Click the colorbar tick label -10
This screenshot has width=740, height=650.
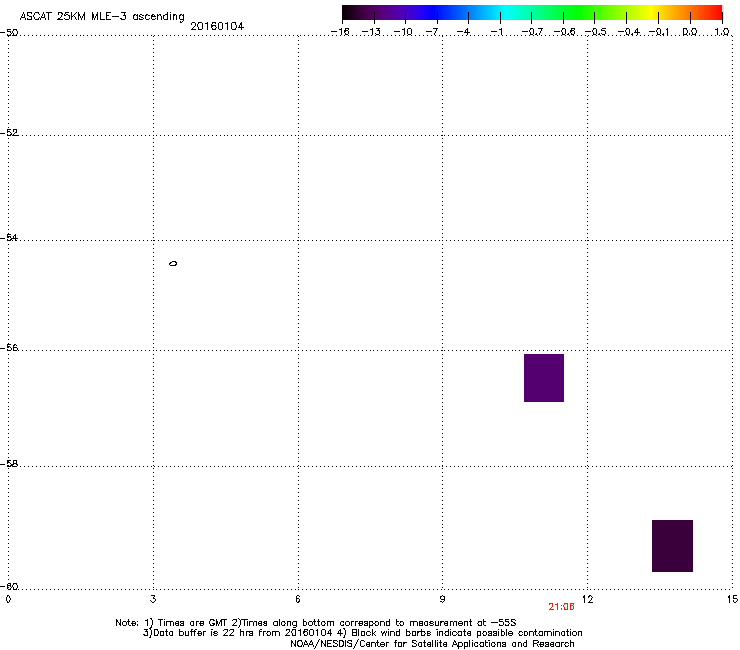click(403, 32)
